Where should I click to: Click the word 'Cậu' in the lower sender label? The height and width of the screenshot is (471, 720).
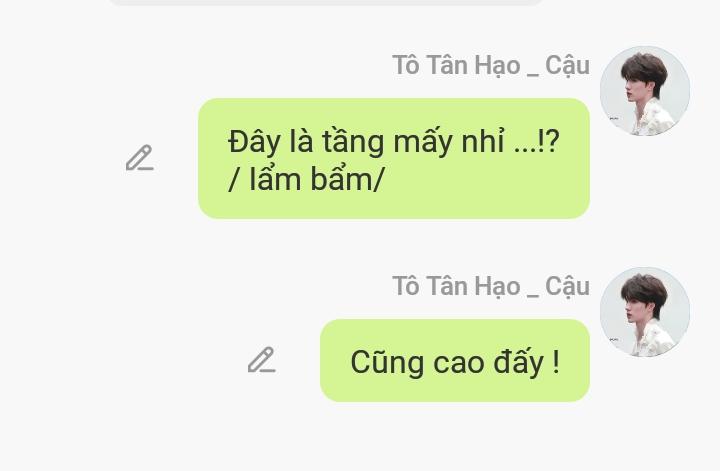coord(568,287)
